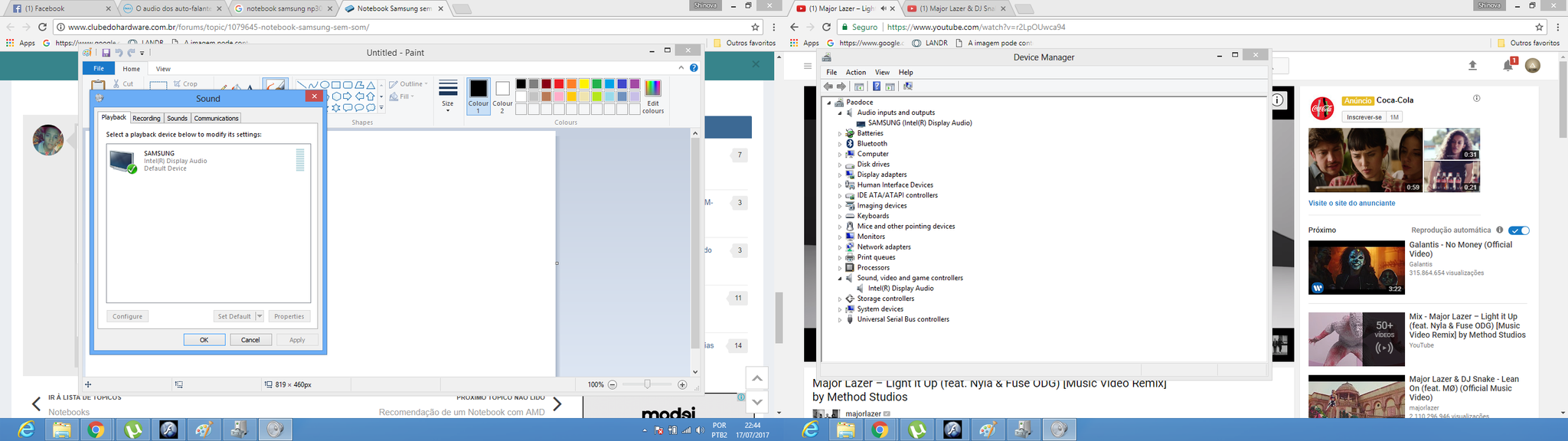Image resolution: width=1568 pixels, height=441 pixels.
Task: Click the clubedohardware address bar
Action: [406, 27]
